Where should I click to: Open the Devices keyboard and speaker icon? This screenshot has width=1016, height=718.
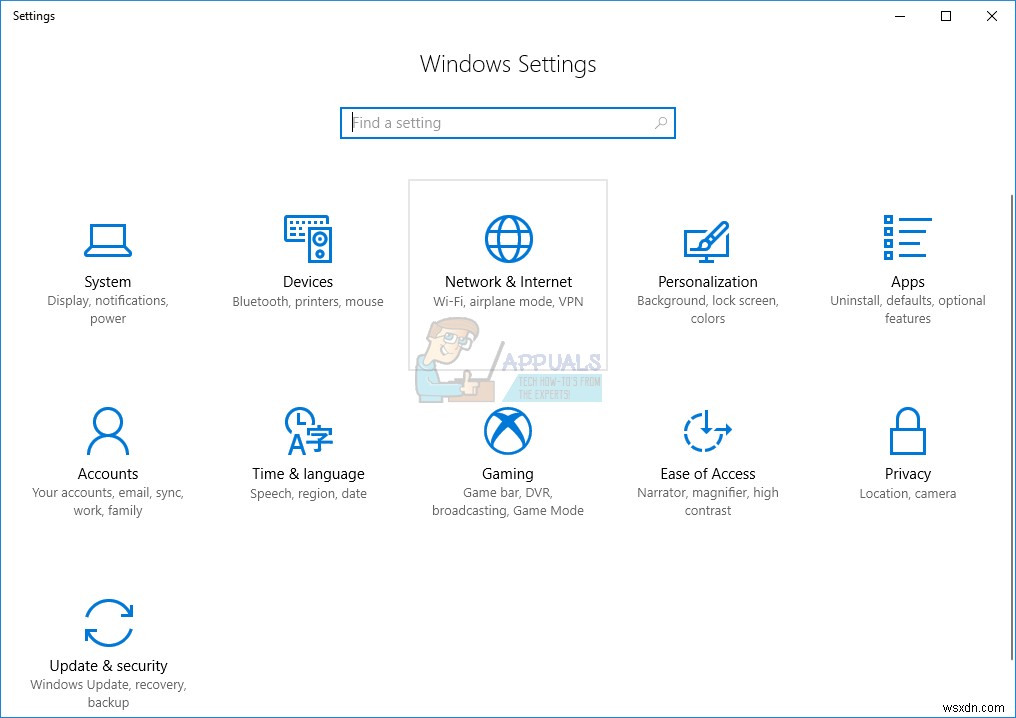click(308, 238)
